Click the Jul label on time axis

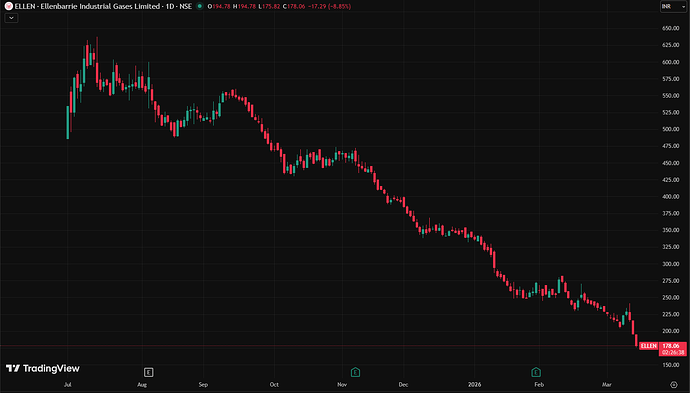(67, 385)
